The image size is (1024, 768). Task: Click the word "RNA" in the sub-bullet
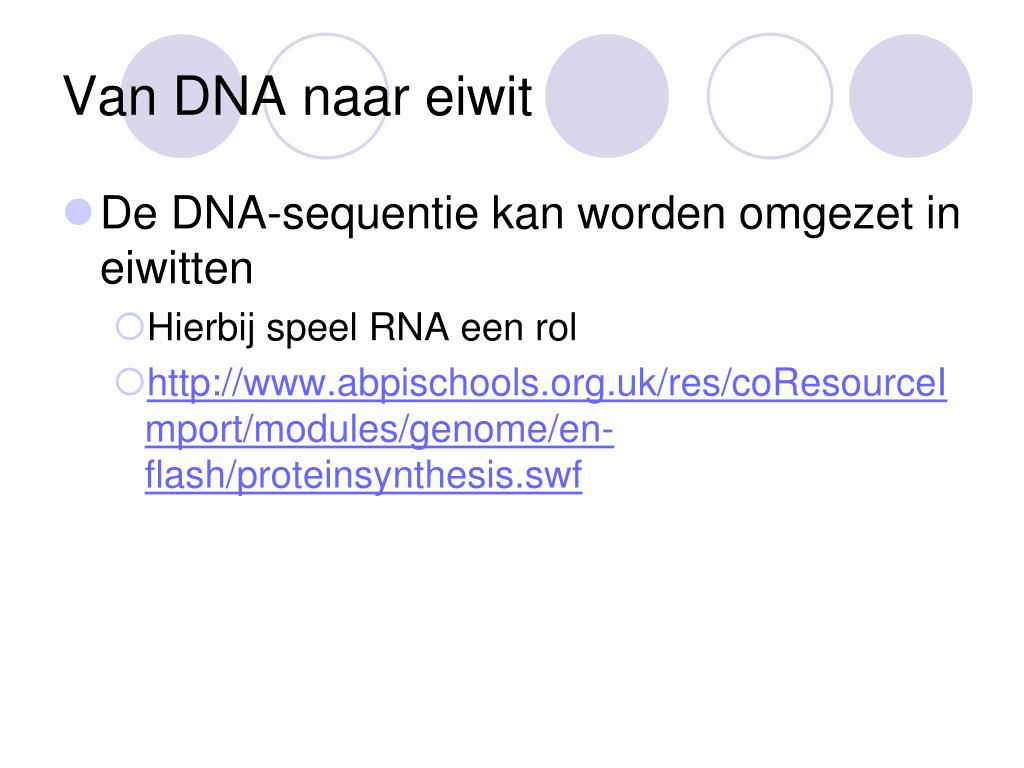point(409,327)
